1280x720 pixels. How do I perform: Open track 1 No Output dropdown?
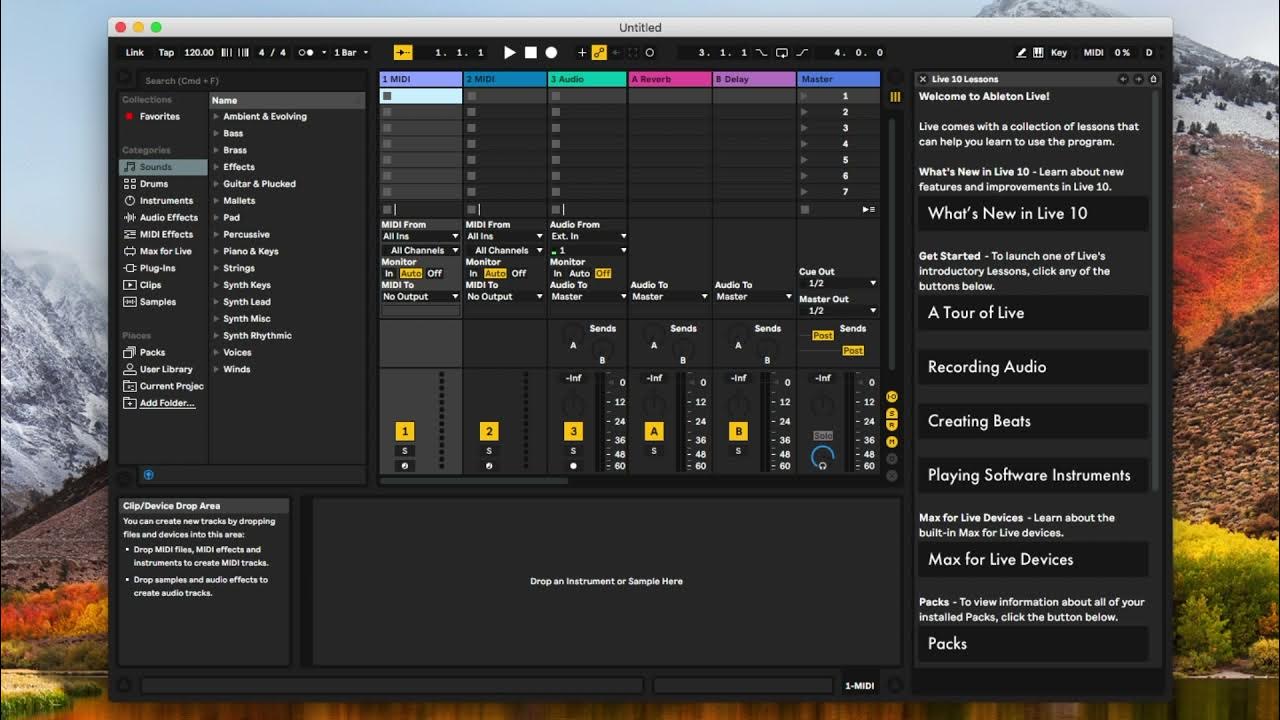point(421,297)
